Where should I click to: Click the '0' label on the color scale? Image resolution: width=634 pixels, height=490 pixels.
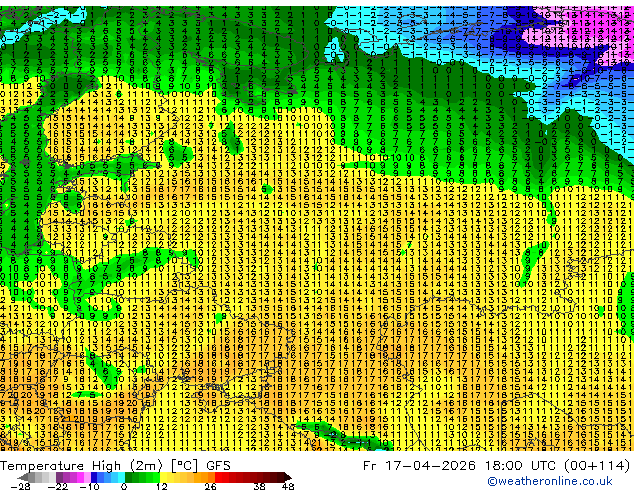(124, 486)
